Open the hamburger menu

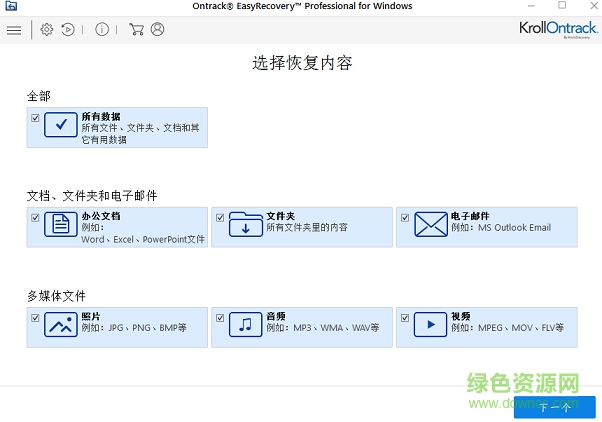(14, 30)
